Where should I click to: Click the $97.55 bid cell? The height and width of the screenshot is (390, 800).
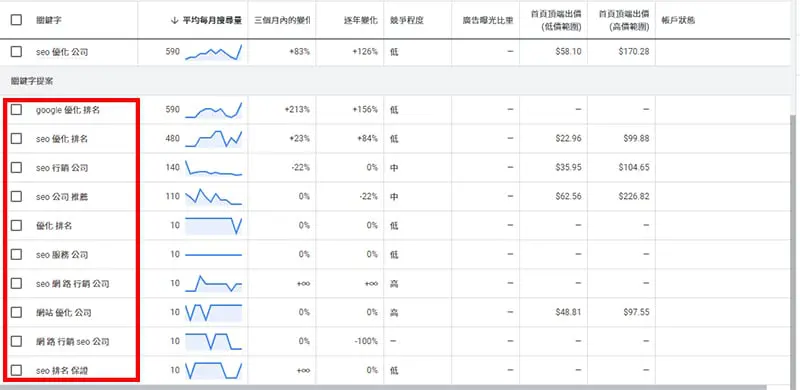[x=636, y=312]
